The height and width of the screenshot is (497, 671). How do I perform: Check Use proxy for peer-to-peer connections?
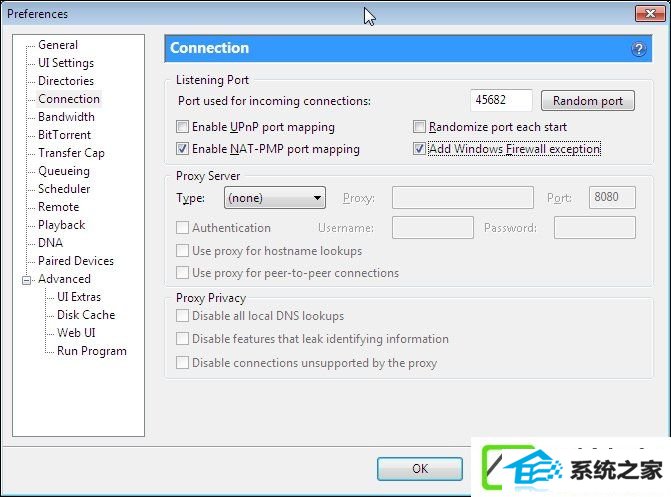182,273
